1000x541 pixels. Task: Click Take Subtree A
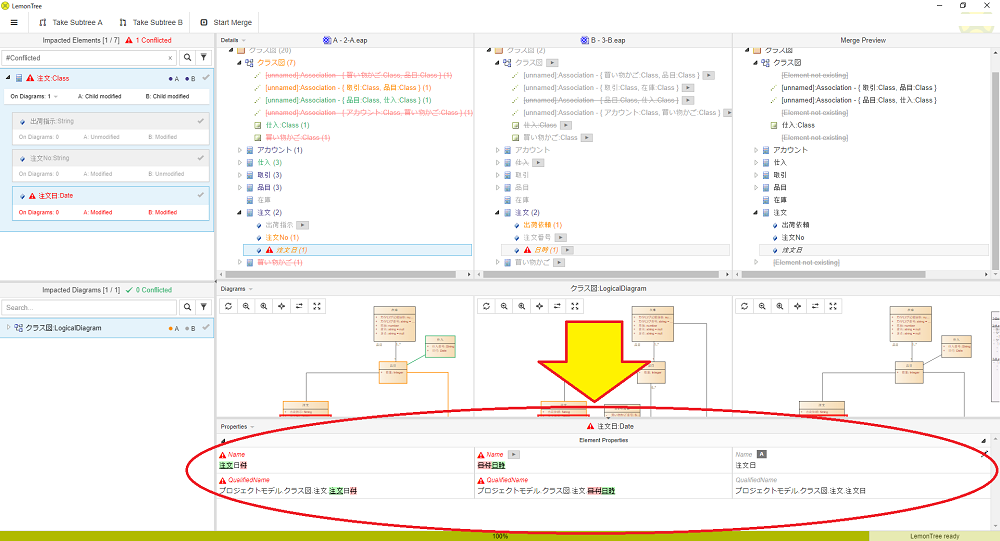tap(71, 22)
